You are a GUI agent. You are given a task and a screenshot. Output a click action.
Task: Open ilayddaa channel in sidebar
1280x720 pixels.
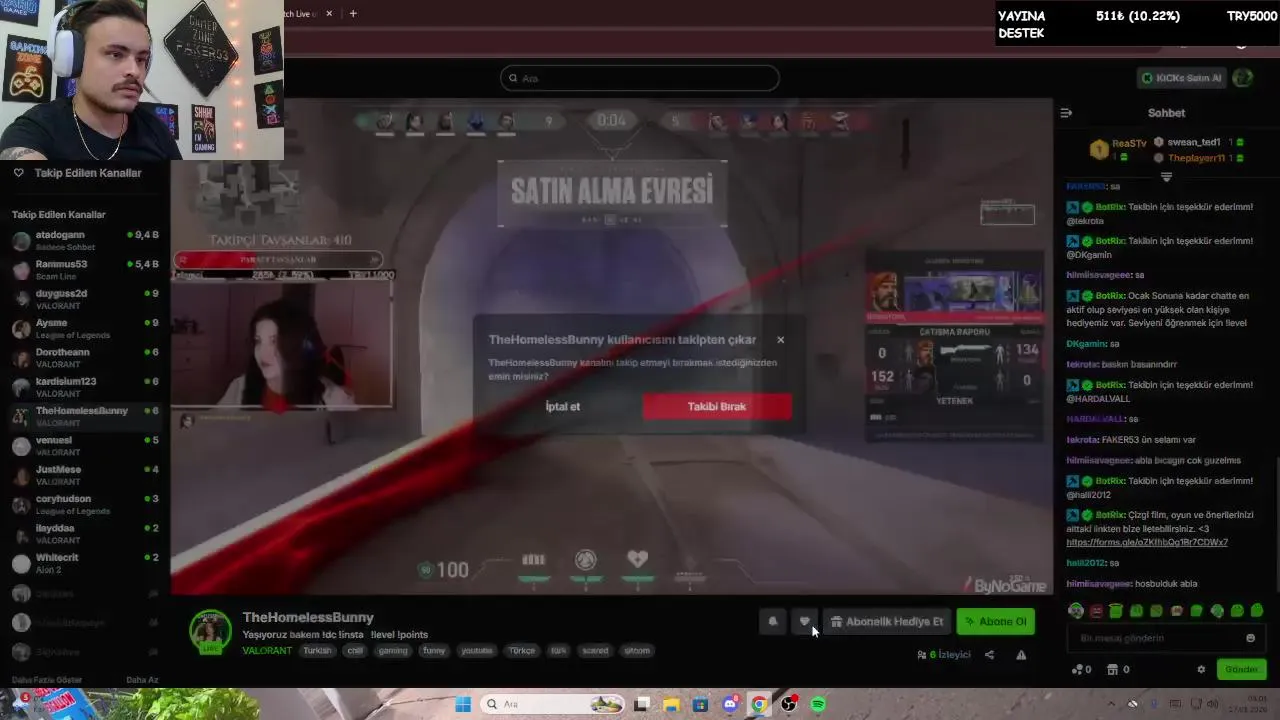click(85, 533)
